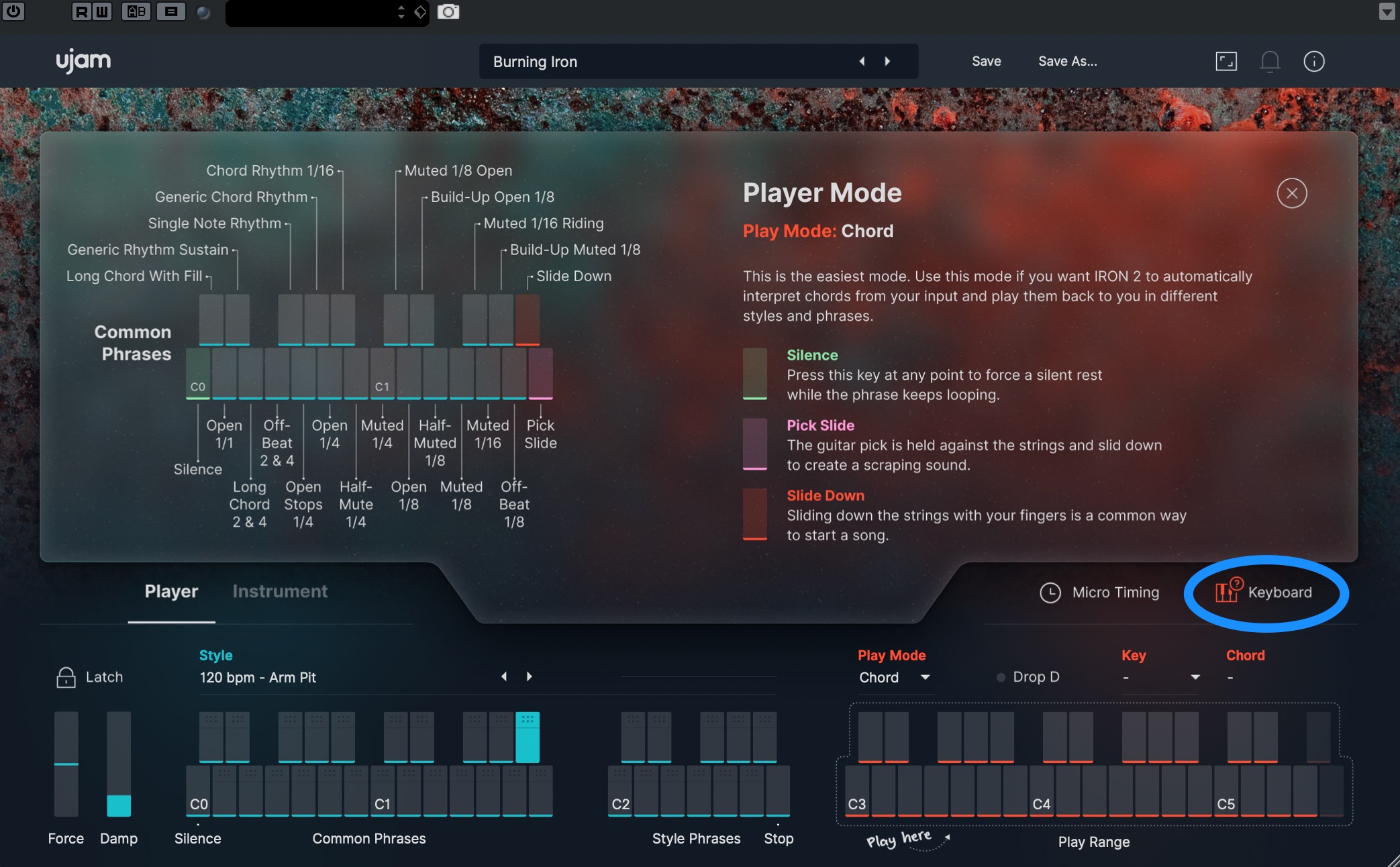The width and height of the screenshot is (1400, 867).
Task: Switch to the Instrument tab
Action: 280,591
